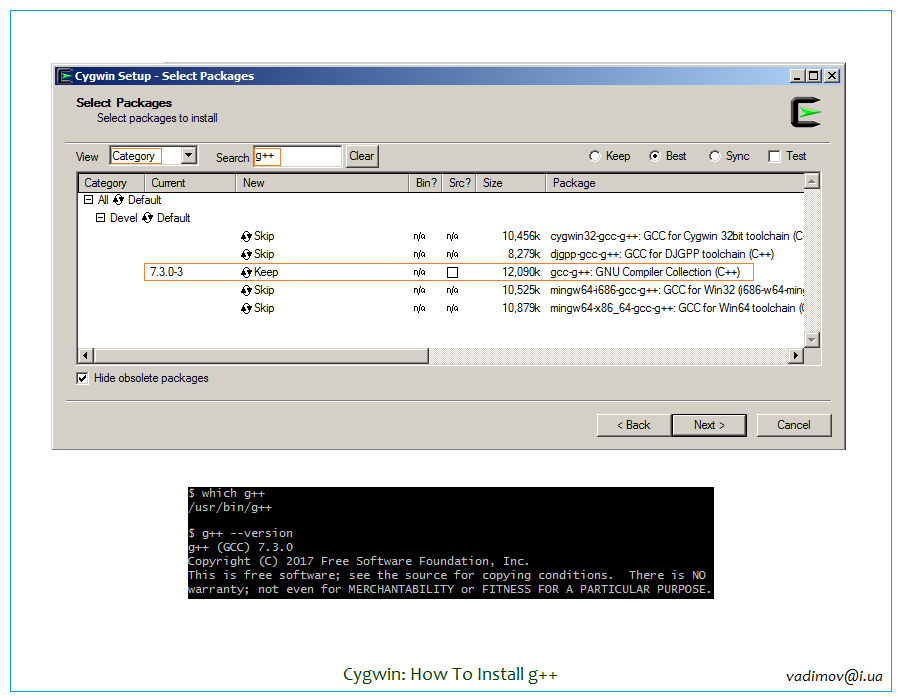This screenshot has height=700, width=900.
Task: Click the 10,456k size value
Action: [521, 236]
